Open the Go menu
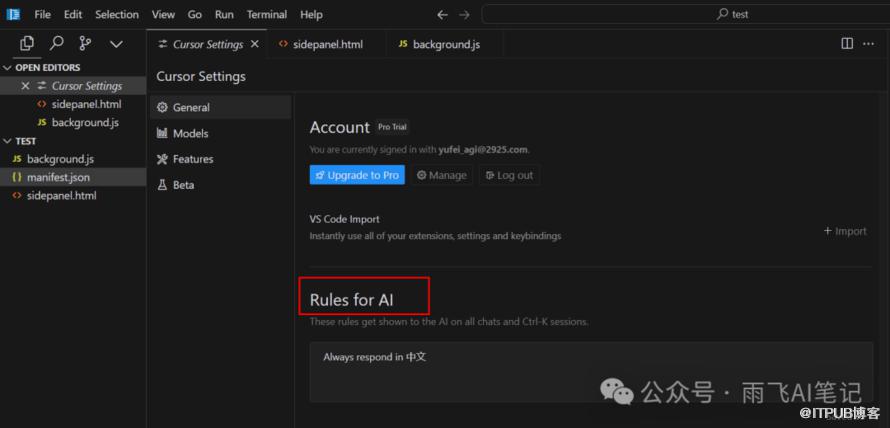Image resolution: width=890 pixels, height=428 pixels. coord(195,15)
